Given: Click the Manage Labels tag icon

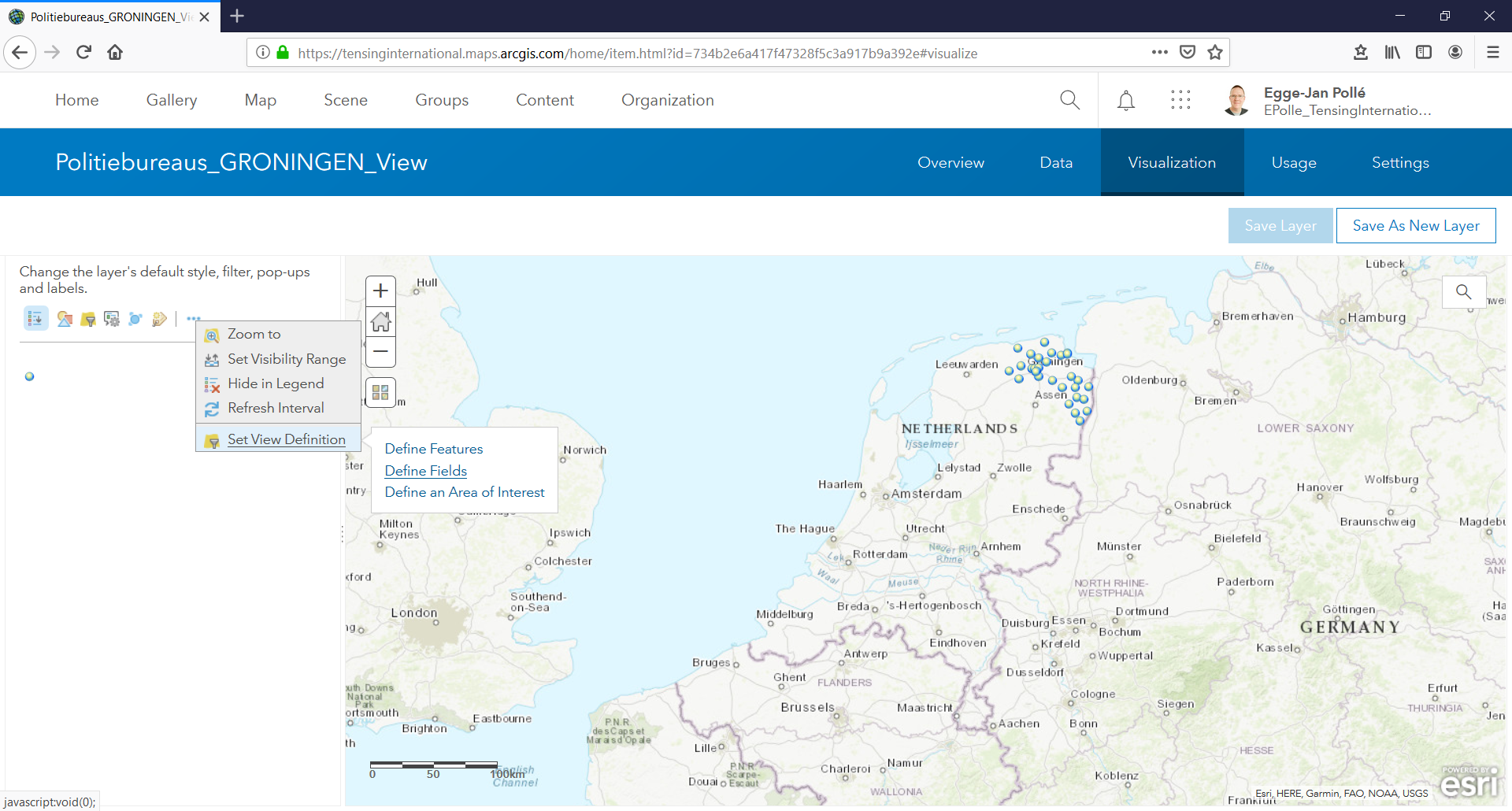Looking at the screenshot, I should (159, 319).
